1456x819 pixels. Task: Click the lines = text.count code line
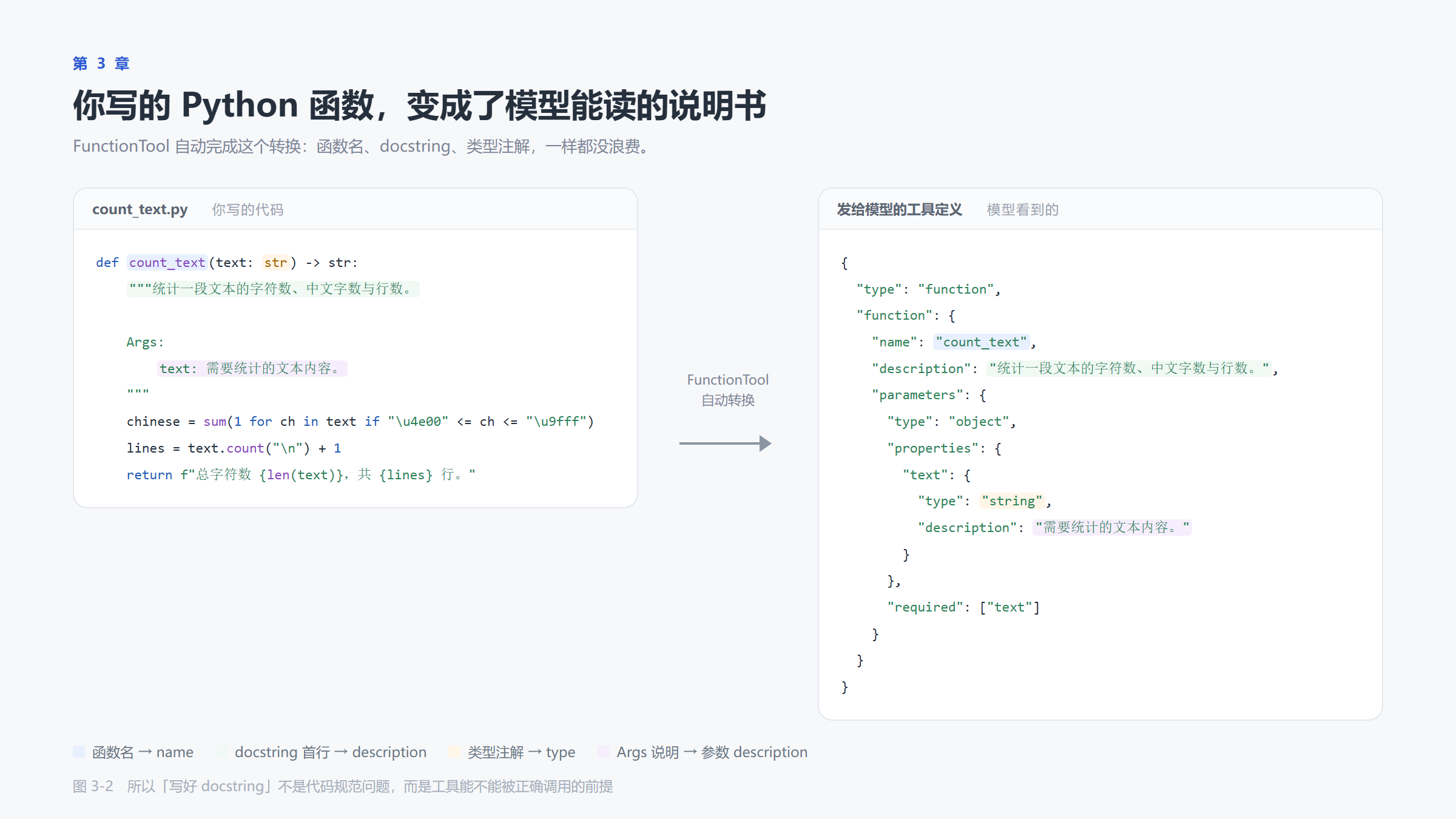[x=234, y=448]
